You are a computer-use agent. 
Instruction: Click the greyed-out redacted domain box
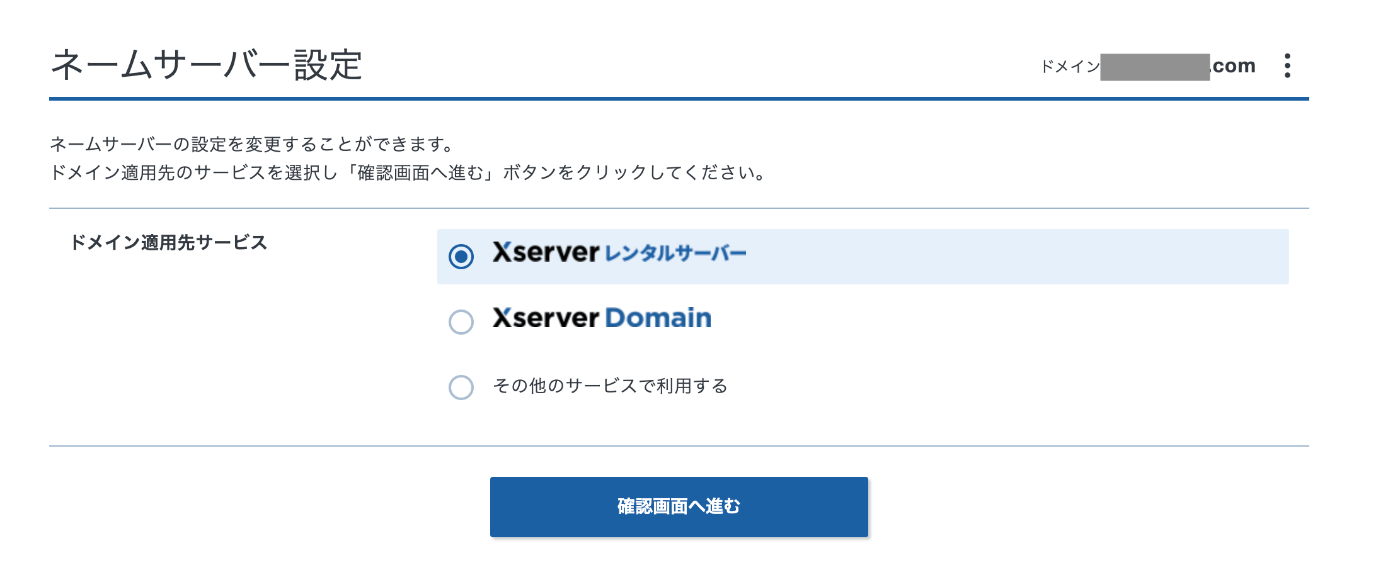(1155, 68)
